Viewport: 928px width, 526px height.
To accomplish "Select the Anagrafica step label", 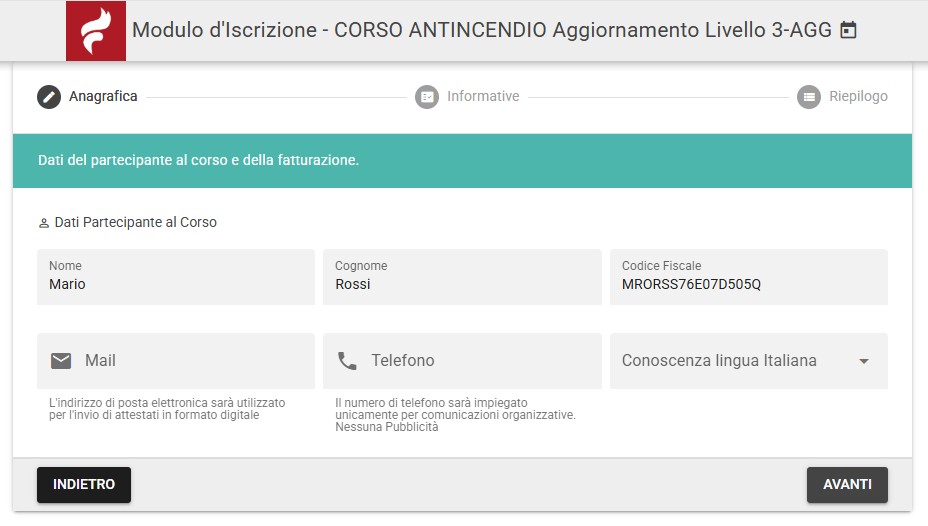I will coord(103,97).
